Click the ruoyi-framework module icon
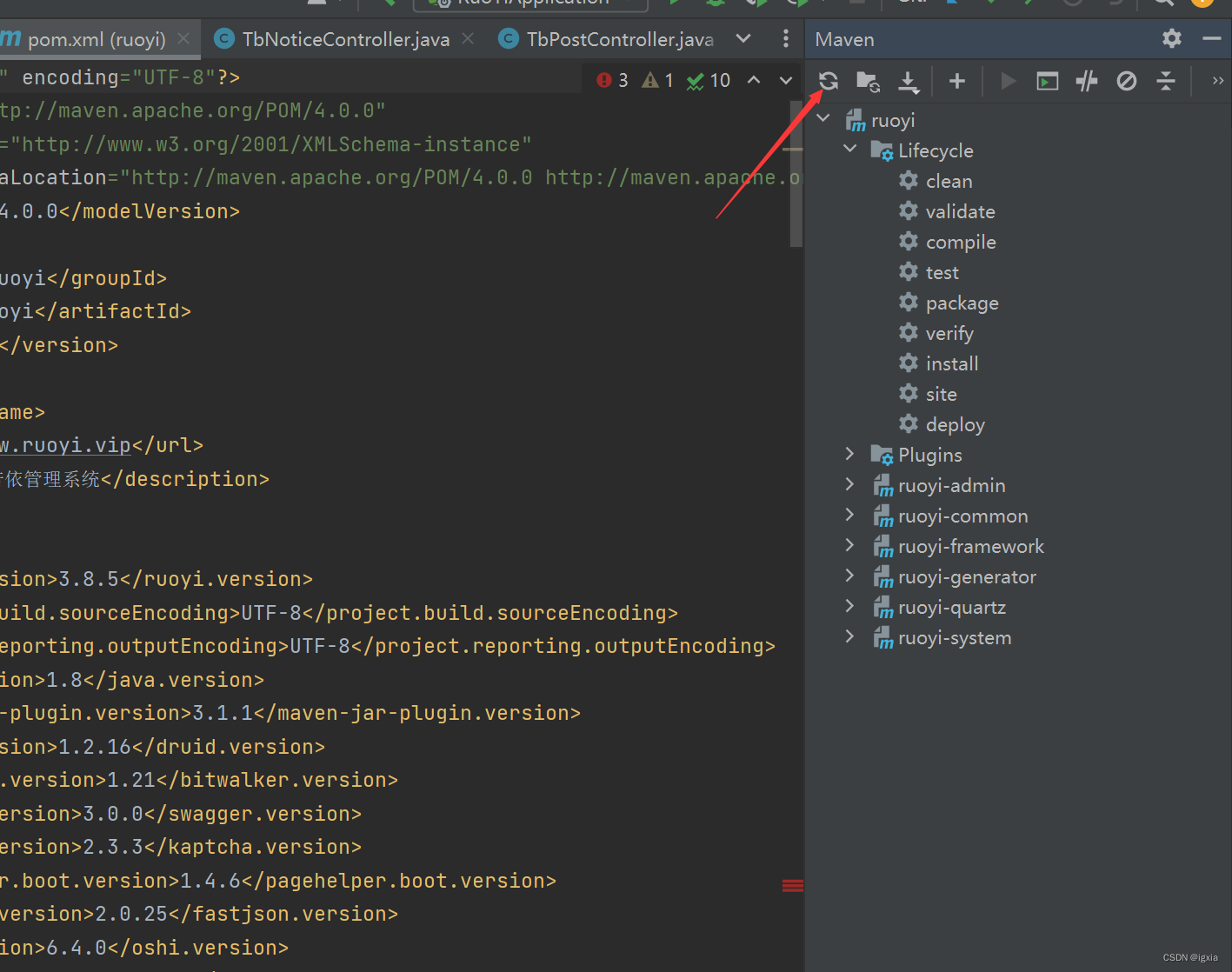The image size is (1232, 972). pyautogui.click(x=882, y=546)
